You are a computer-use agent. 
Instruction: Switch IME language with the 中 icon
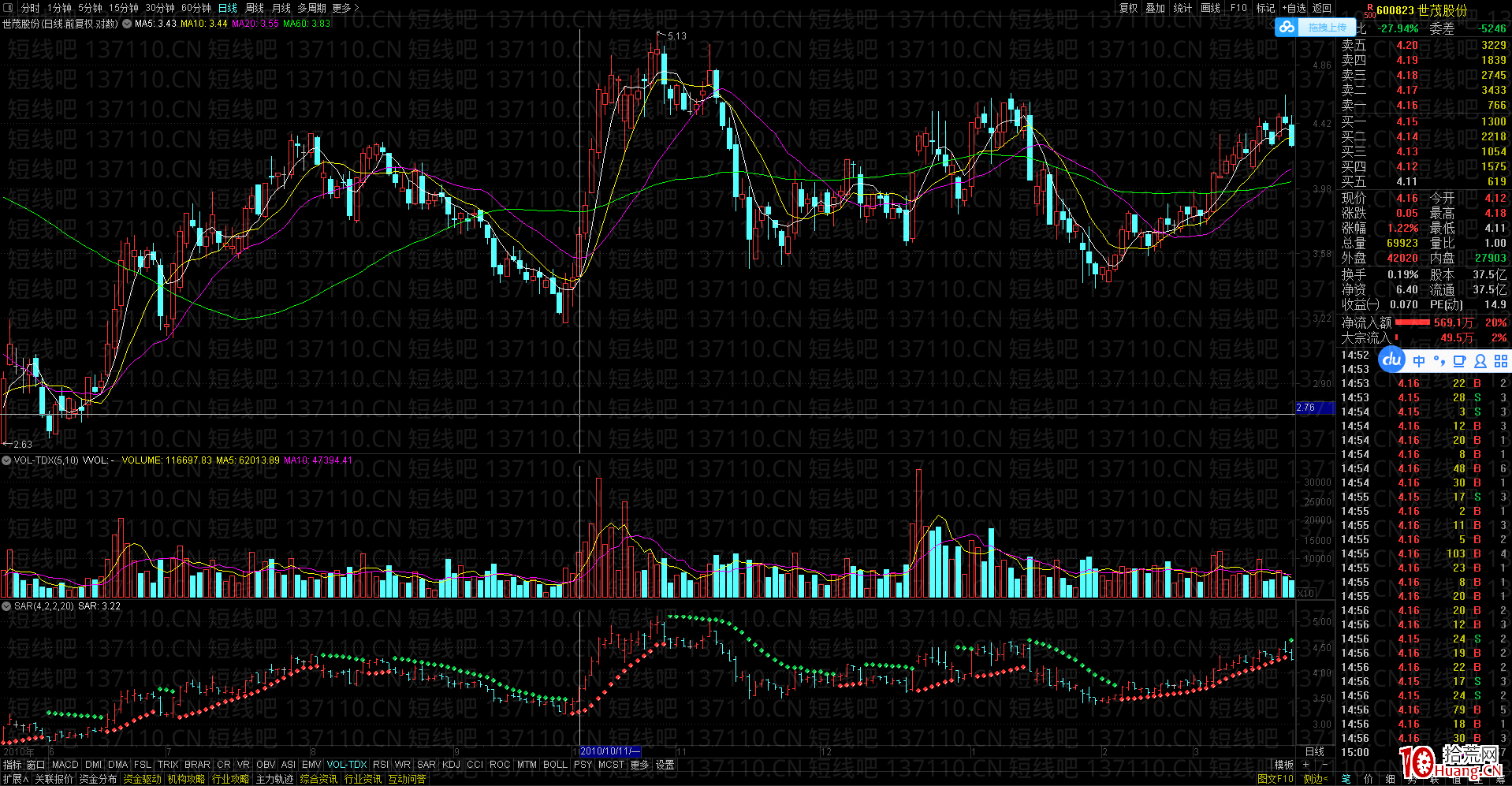(1419, 361)
